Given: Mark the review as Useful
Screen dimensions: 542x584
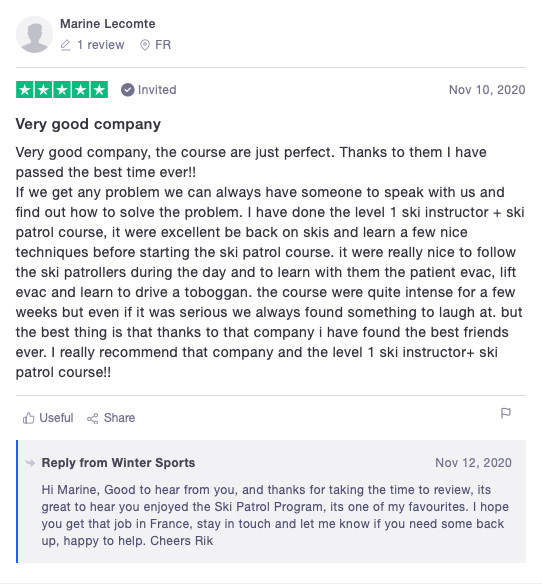Looking at the screenshot, I should coord(48,418).
